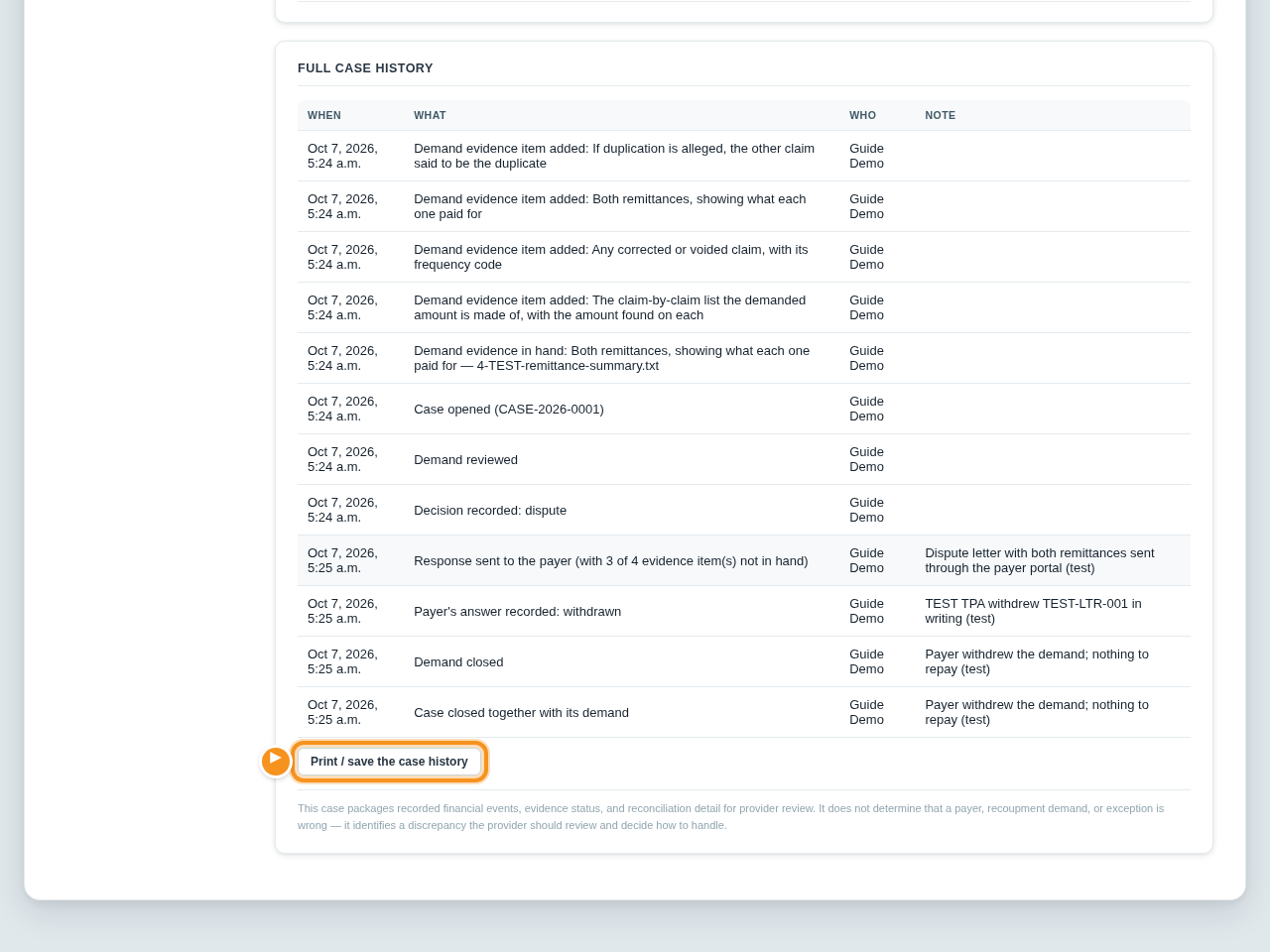The height and width of the screenshot is (952, 1270).
Task: Select 'Case opened (CASE-2026-0001)' entry
Action: (x=744, y=409)
